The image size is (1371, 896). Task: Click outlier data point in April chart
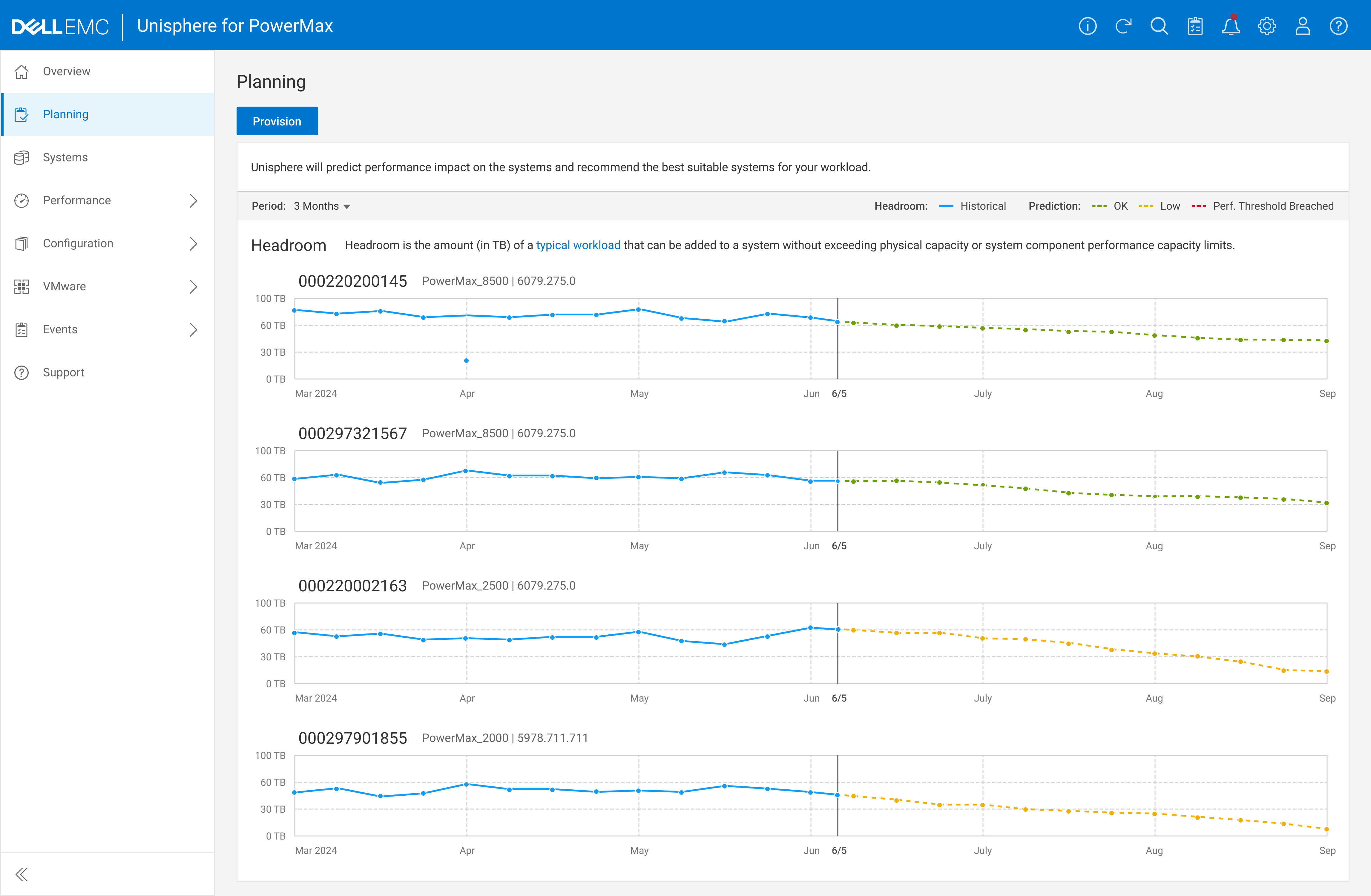click(x=466, y=360)
